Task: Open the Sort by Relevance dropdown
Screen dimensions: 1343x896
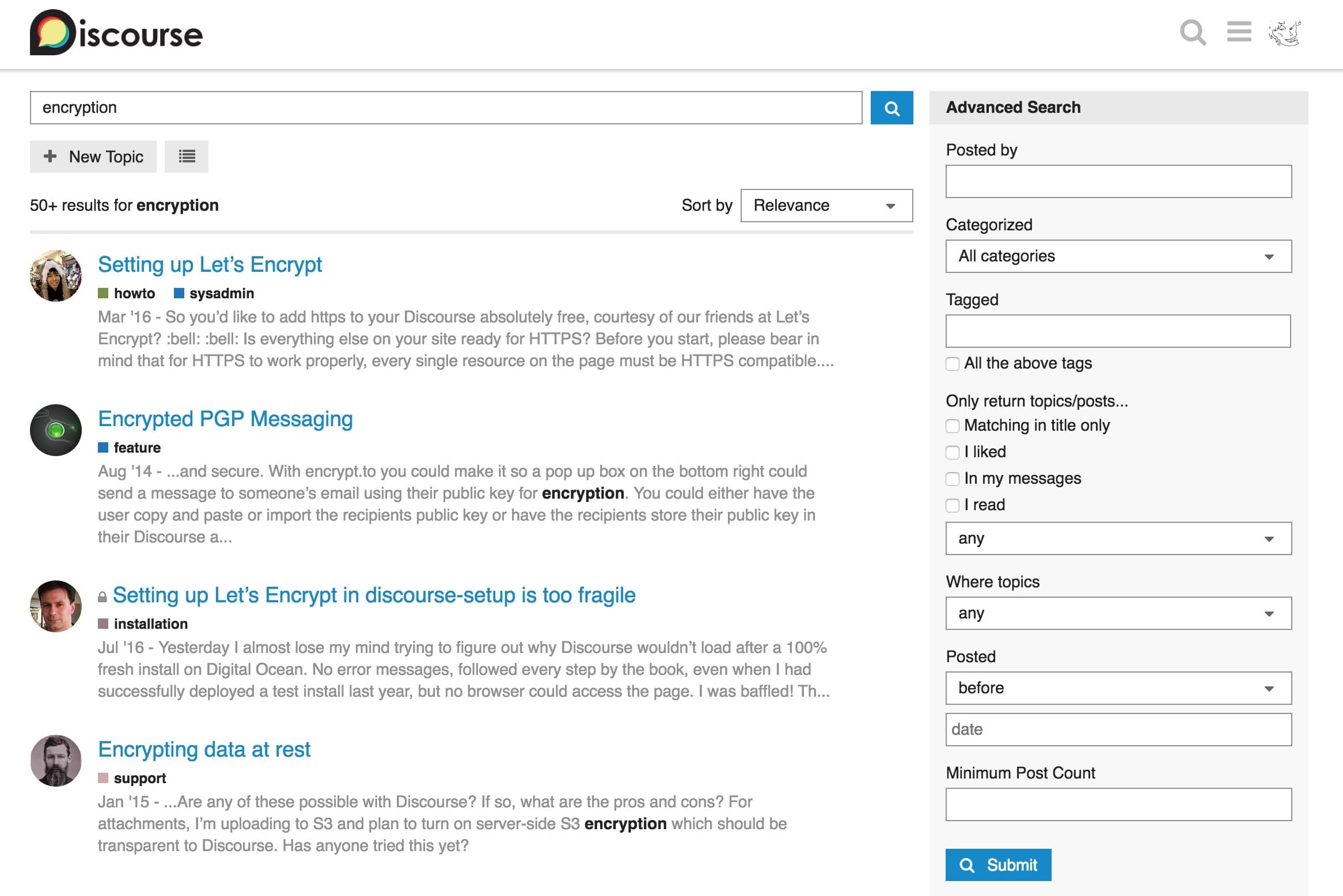Action: (x=826, y=205)
